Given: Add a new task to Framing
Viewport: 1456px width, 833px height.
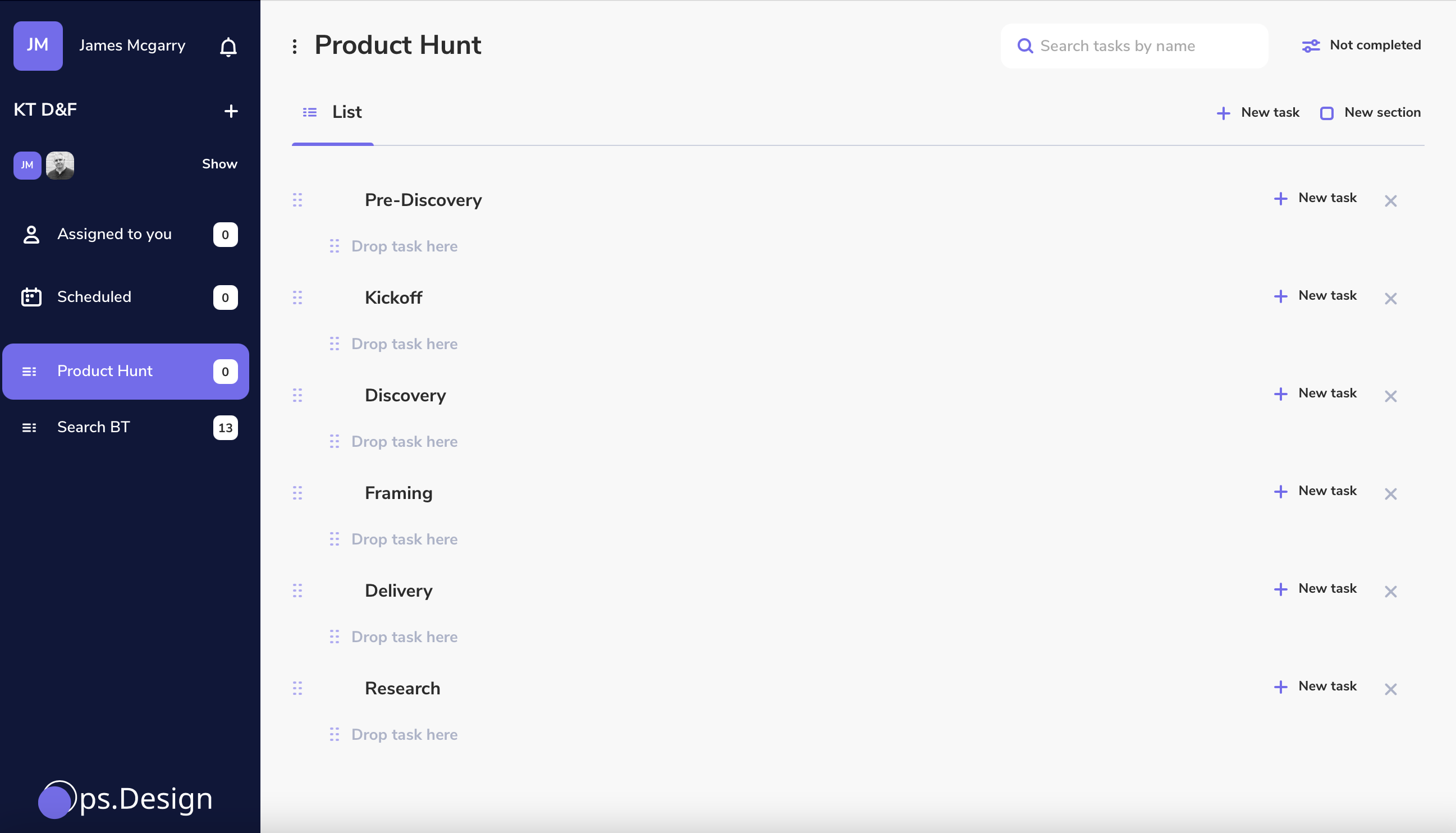Looking at the screenshot, I should point(1315,492).
